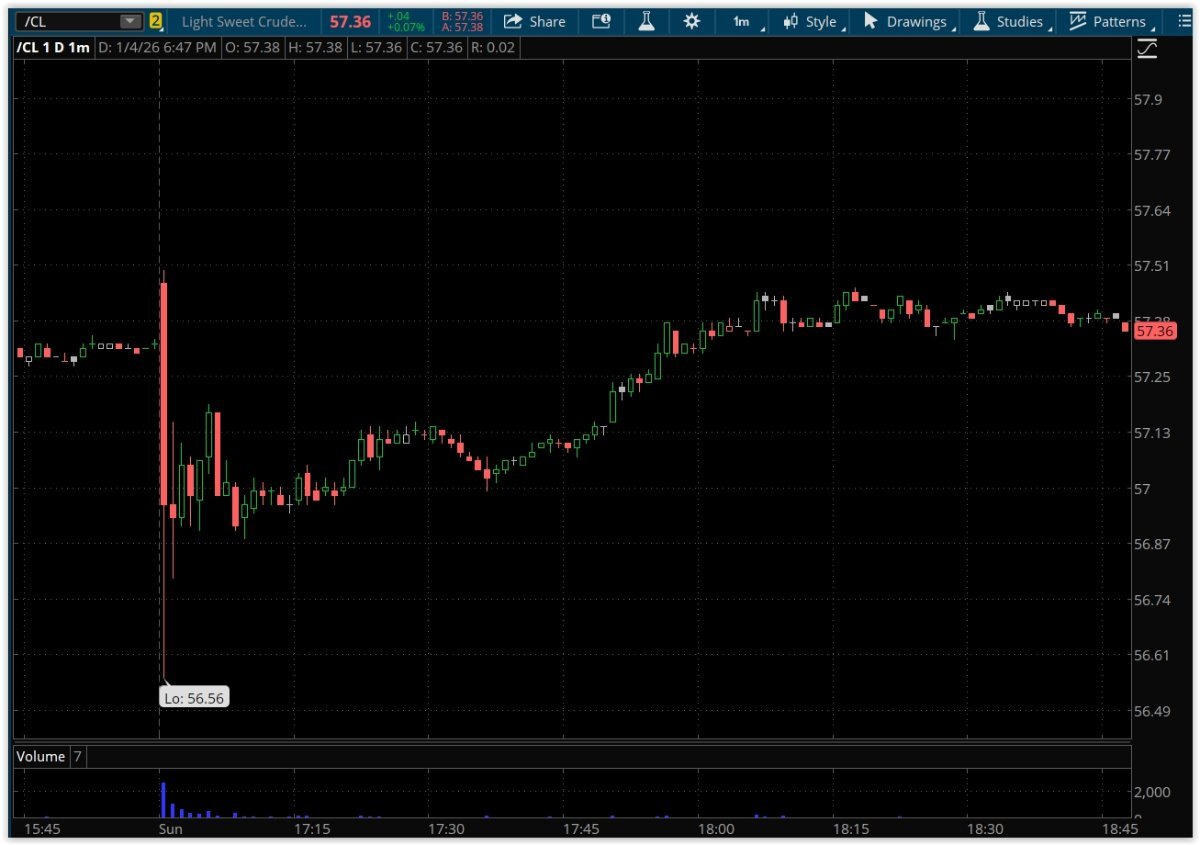Viewport: 1200px width, 845px height.
Task: Open the flask analysis icon in toolbar
Action: (647, 21)
